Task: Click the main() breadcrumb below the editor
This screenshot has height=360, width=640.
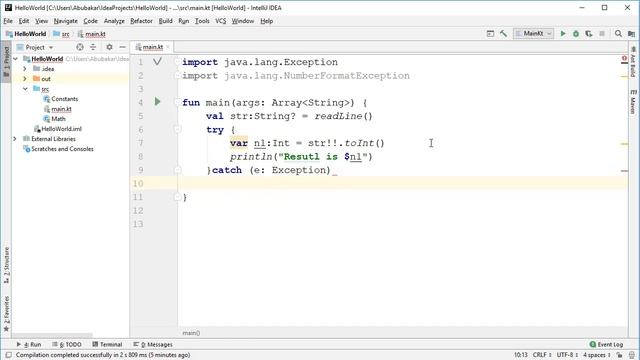Action: 191,333
